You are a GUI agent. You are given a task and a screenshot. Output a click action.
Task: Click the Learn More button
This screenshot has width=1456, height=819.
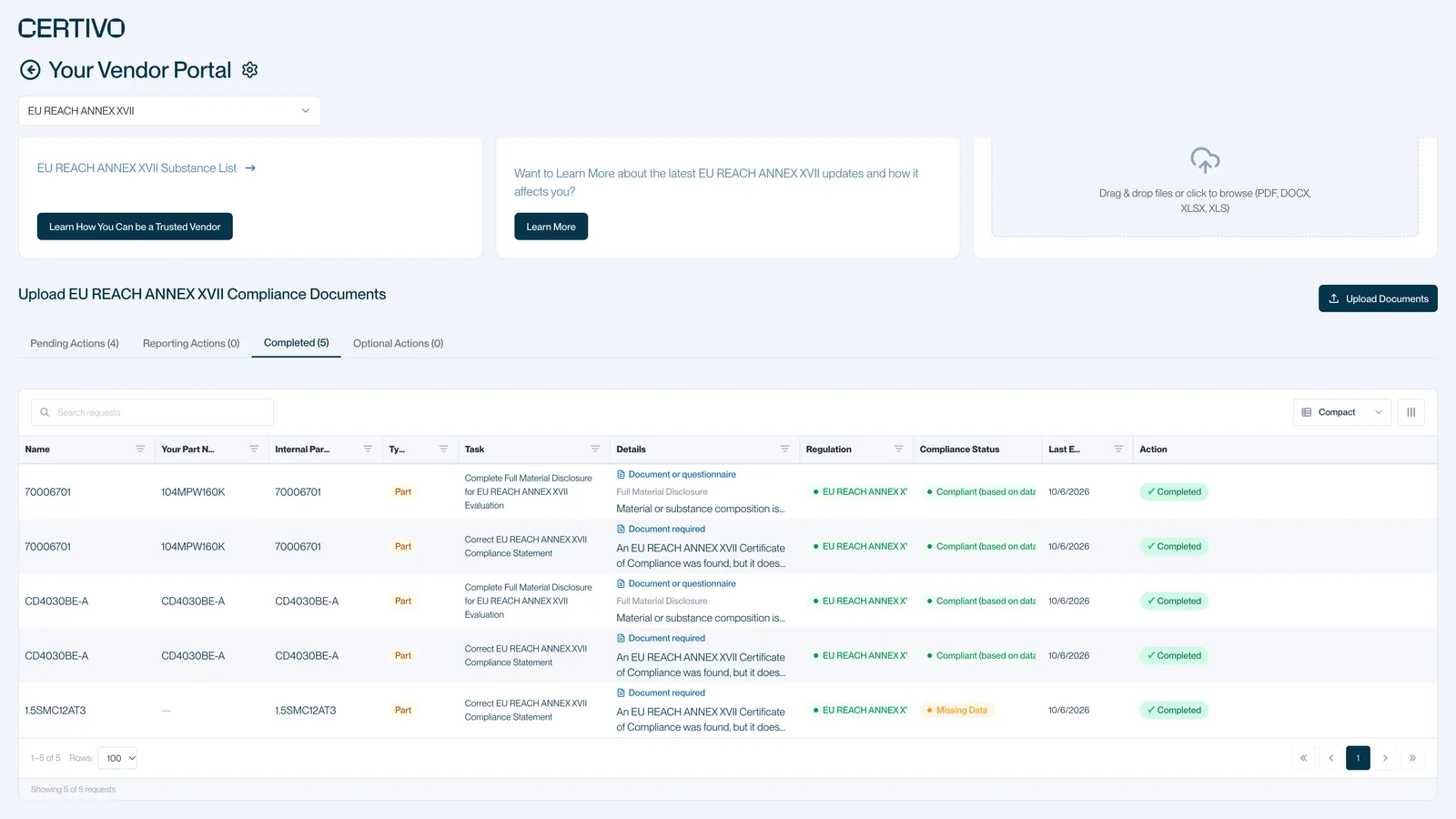click(x=551, y=227)
